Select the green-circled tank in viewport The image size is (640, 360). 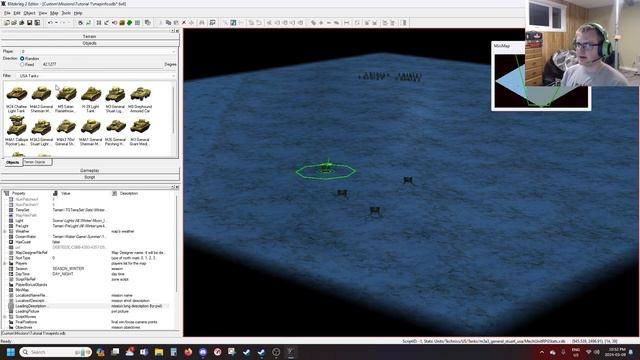click(x=326, y=168)
